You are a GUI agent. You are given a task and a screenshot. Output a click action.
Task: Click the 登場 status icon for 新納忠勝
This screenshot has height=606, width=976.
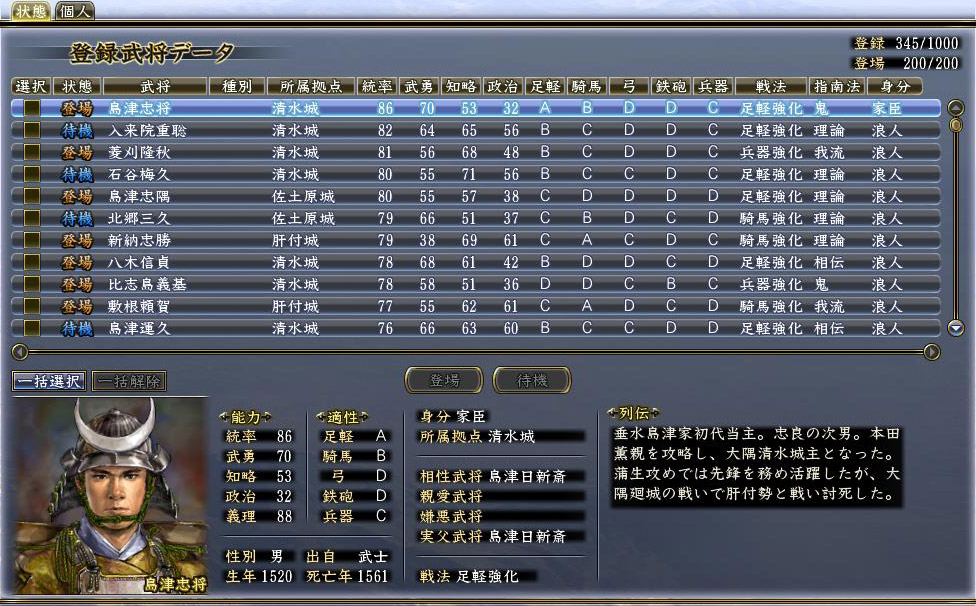pyautogui.click(x=77, y=241)
